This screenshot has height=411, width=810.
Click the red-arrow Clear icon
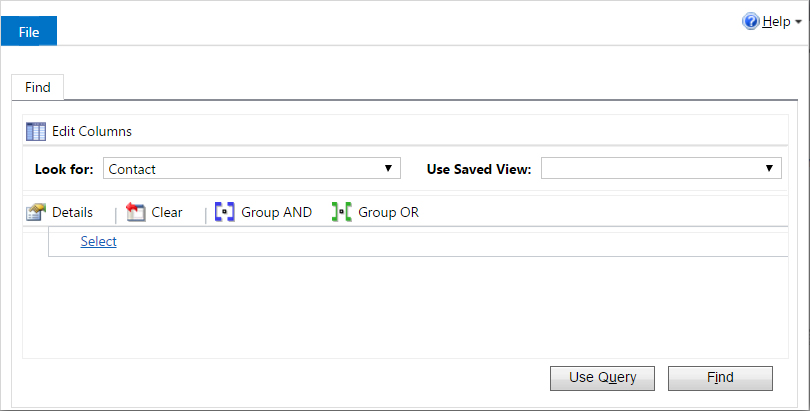point(136,212)
